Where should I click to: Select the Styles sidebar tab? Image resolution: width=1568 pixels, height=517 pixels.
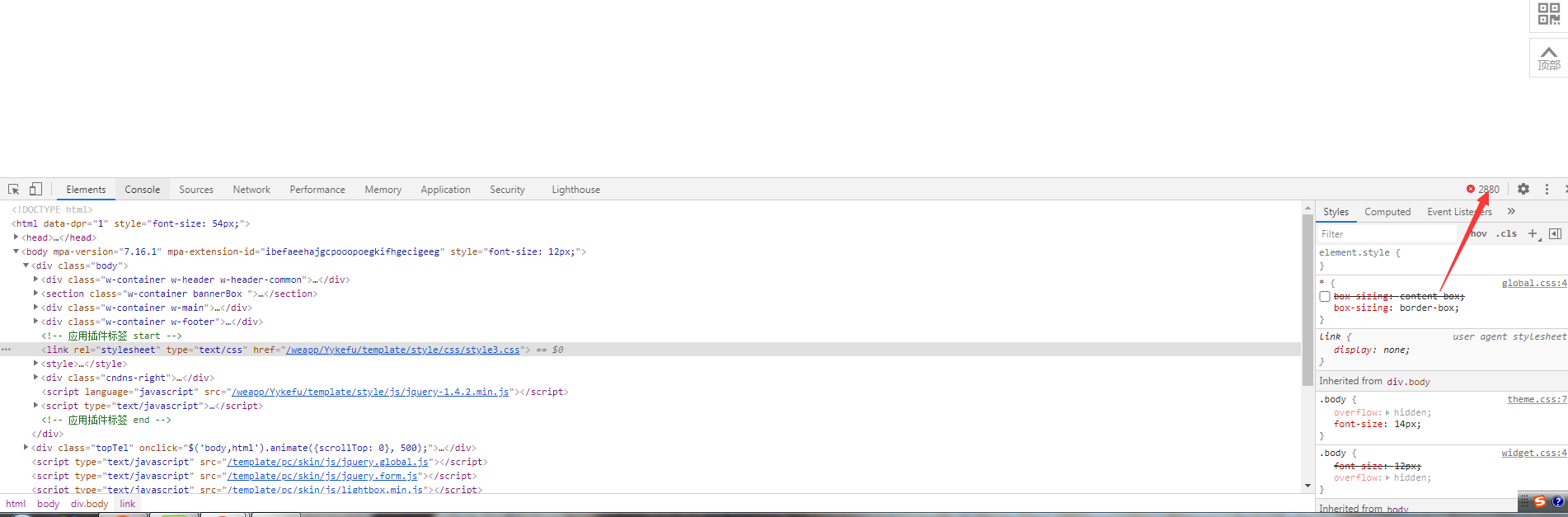[x=1336, y=212]
